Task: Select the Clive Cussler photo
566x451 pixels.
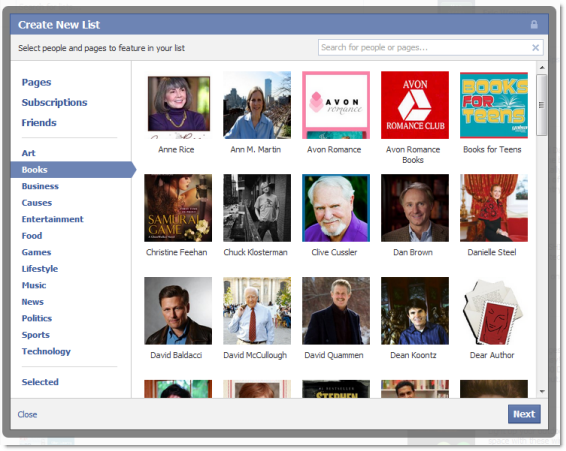Action: (x=336, y=208)
